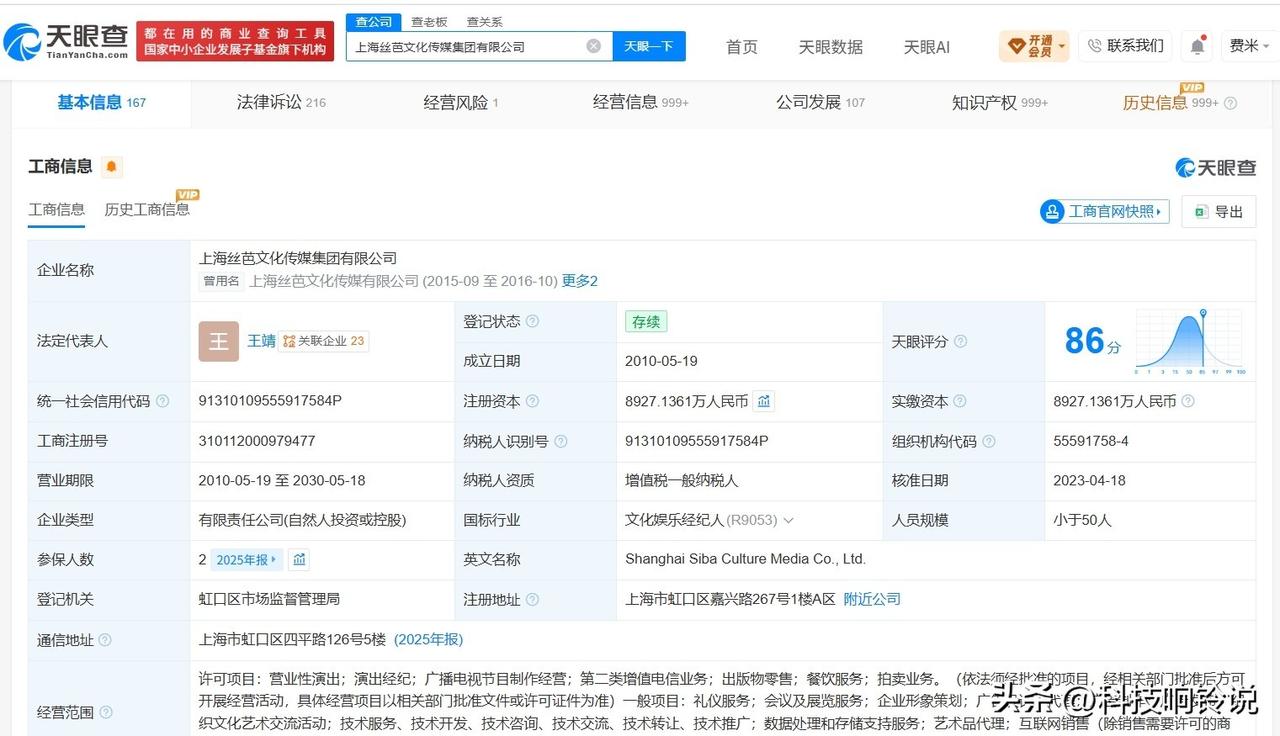
Task: Click the help icon after the paid-in capital value
Action: (1188, 401)
